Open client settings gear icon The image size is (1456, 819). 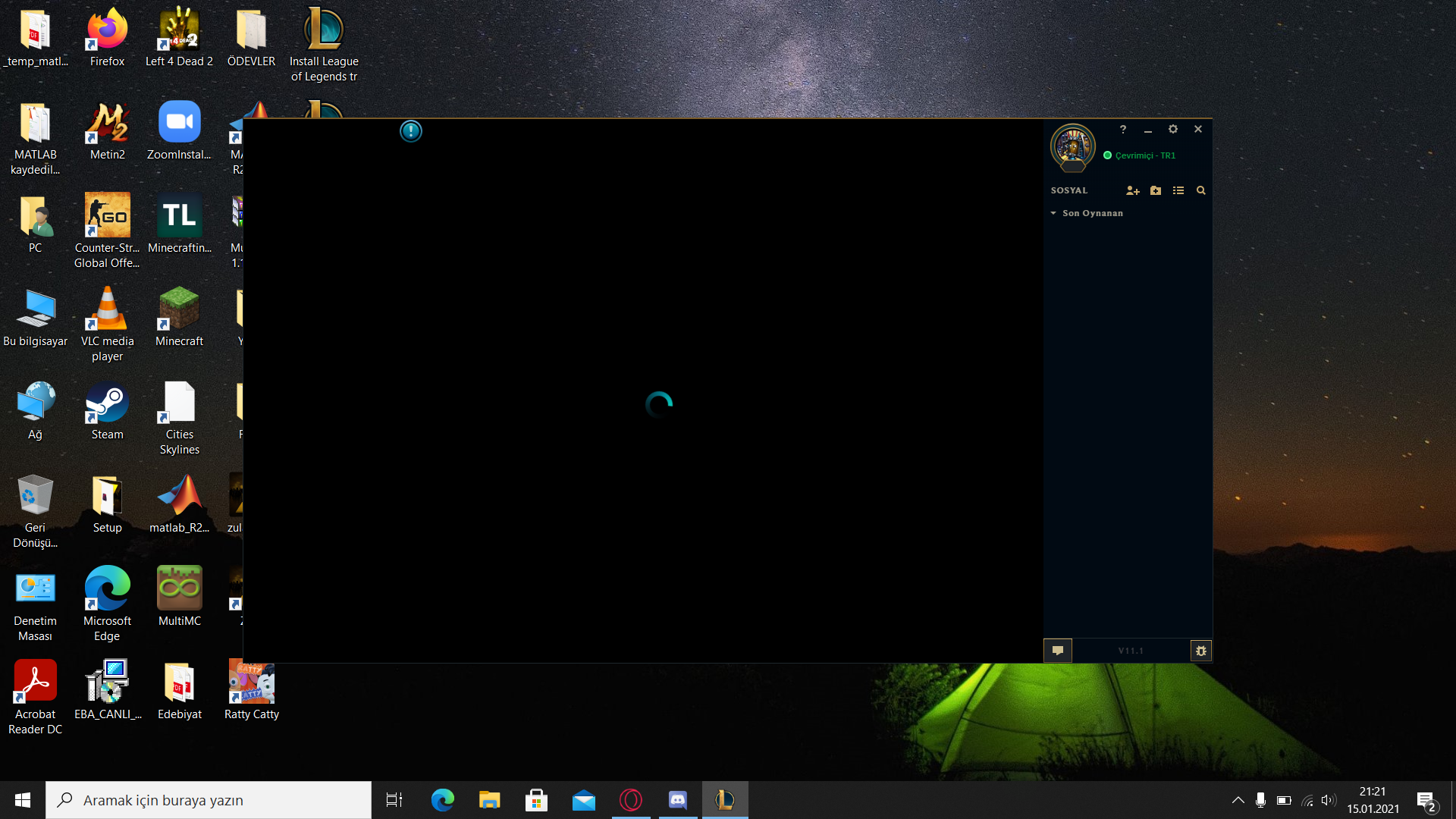click(1172, 130)
